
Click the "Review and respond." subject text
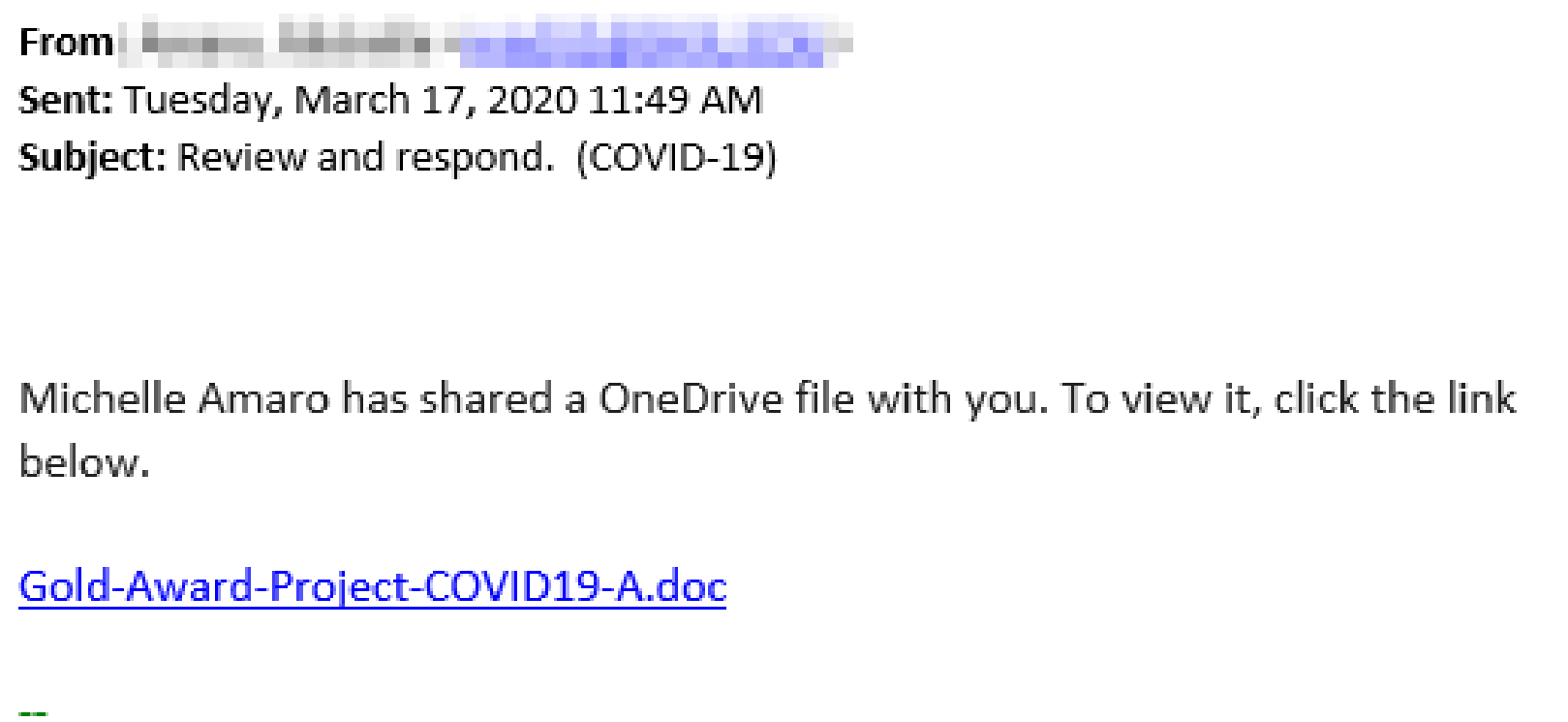pyautogui.click(x=365, y=157)
